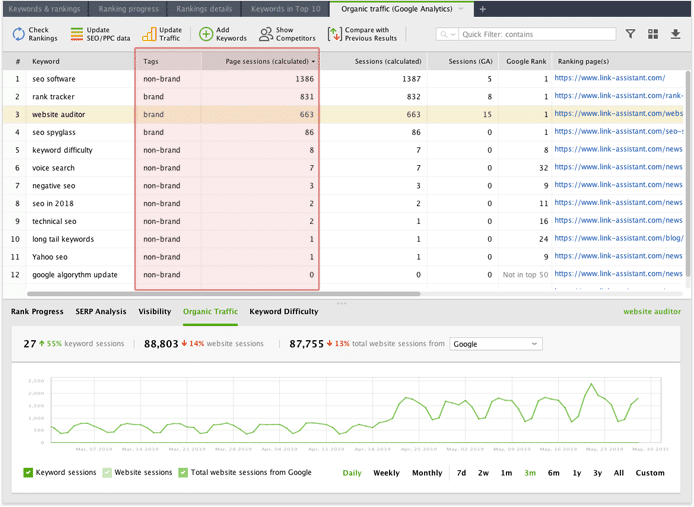Select the 'google algorythm update' row

pyautogui.click(x=343, y=275)
